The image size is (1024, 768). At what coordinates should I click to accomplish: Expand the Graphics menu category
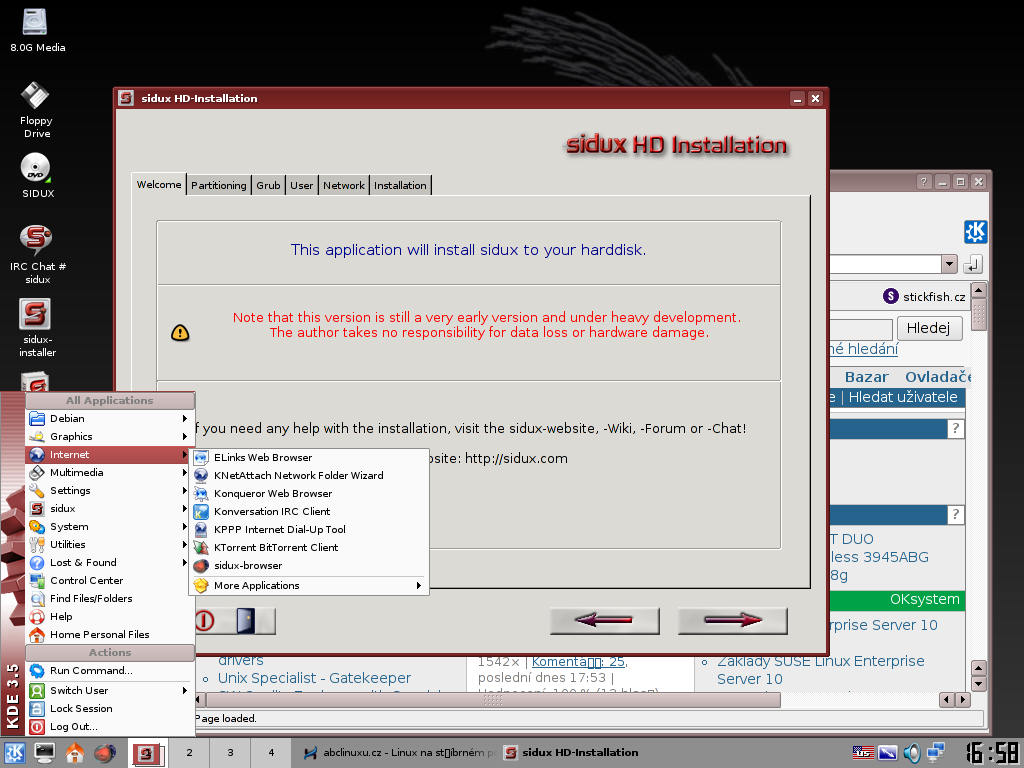click(x=109, y=436)
